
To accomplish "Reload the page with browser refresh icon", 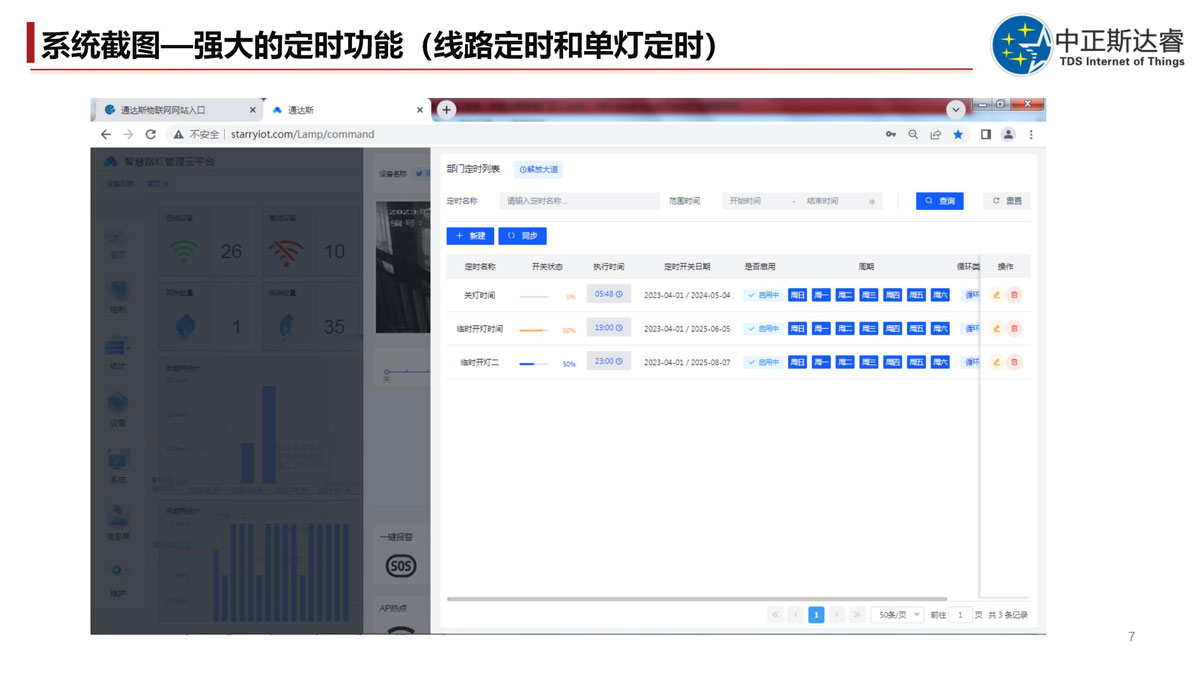I will click(x=151, y=134).
